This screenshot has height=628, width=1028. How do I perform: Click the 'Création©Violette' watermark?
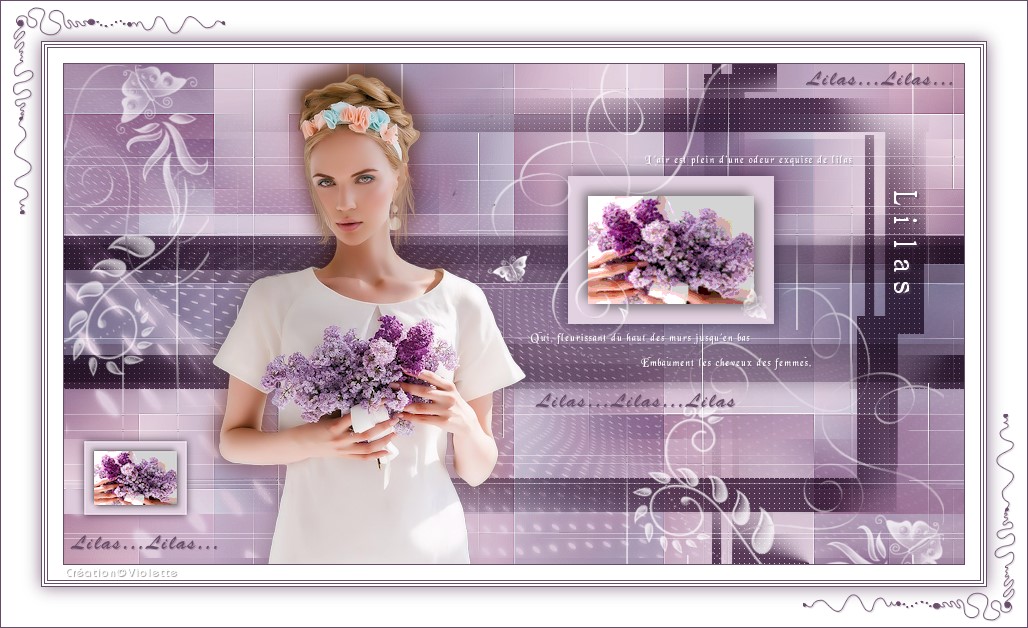click(121, 573)
